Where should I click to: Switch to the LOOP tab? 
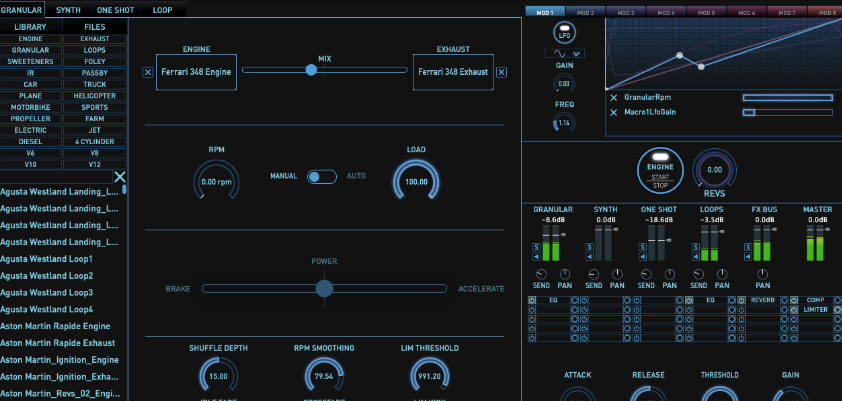pos(163,10)
